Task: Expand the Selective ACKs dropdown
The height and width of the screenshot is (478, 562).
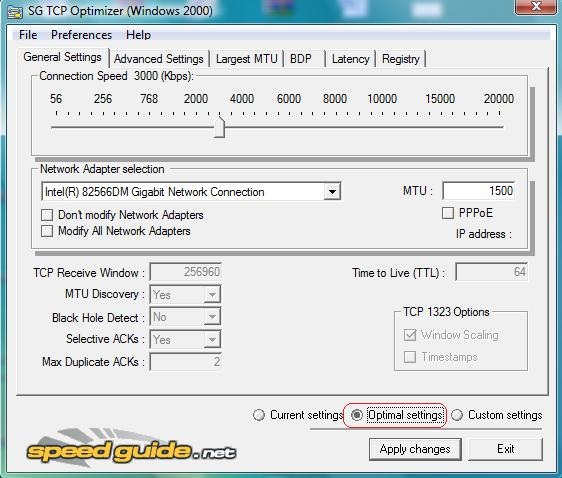Action: click(212, 339)
